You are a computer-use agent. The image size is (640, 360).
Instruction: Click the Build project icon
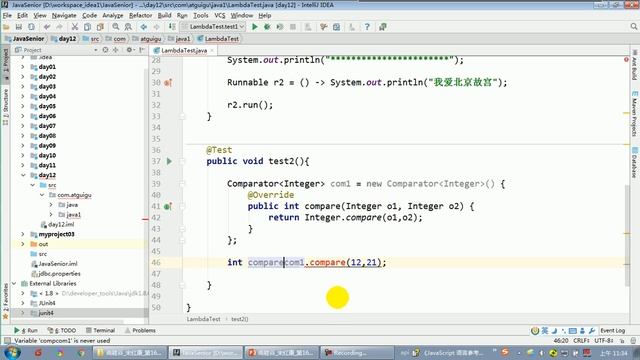pyautogui.click(x=172, y=27)
